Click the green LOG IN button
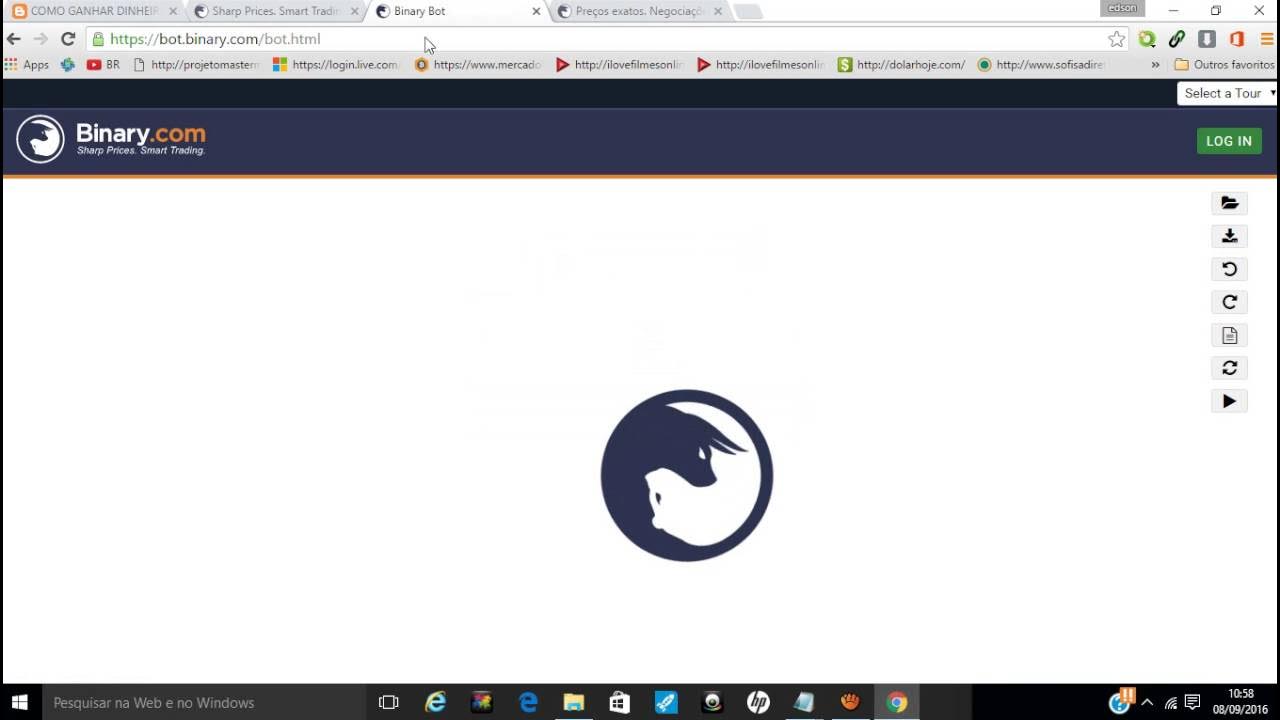This screenshot has height=720, width=1280. [x=1228, y=141]
